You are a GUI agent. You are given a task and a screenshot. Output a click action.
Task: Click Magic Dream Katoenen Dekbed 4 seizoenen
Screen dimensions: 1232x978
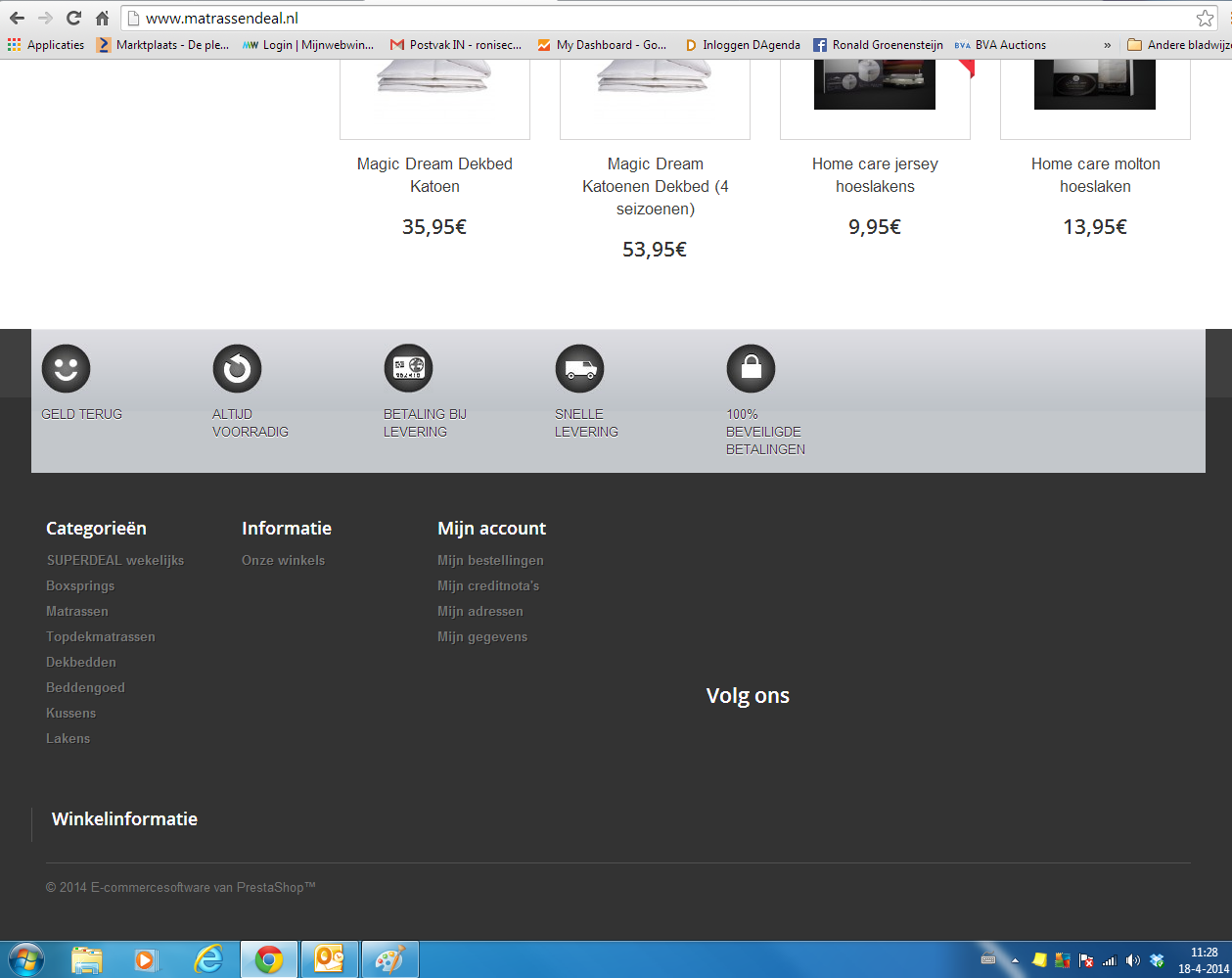click(x=656, y=186)
